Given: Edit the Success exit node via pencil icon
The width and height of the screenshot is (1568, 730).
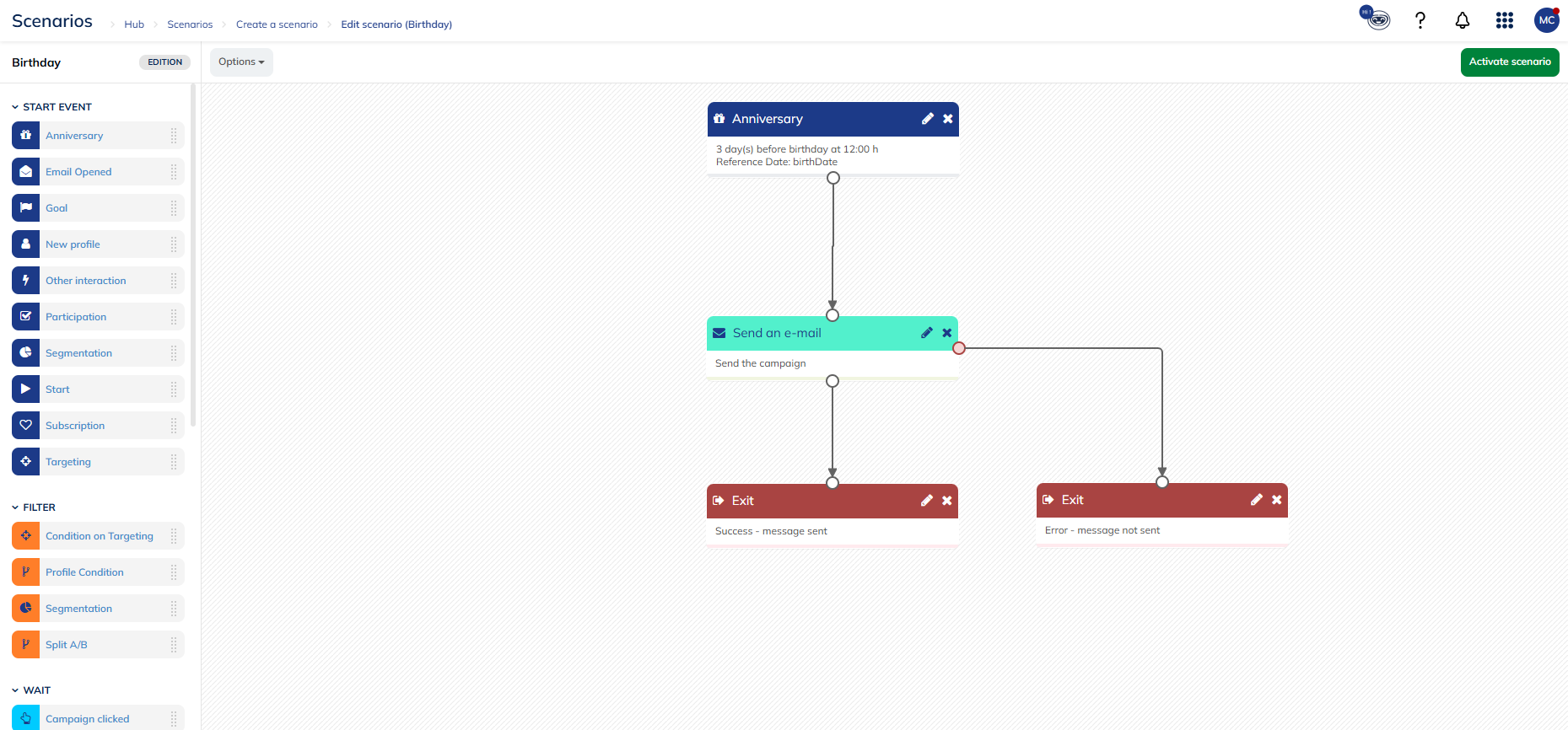Looking at the screenshot, I should (926, 501).
